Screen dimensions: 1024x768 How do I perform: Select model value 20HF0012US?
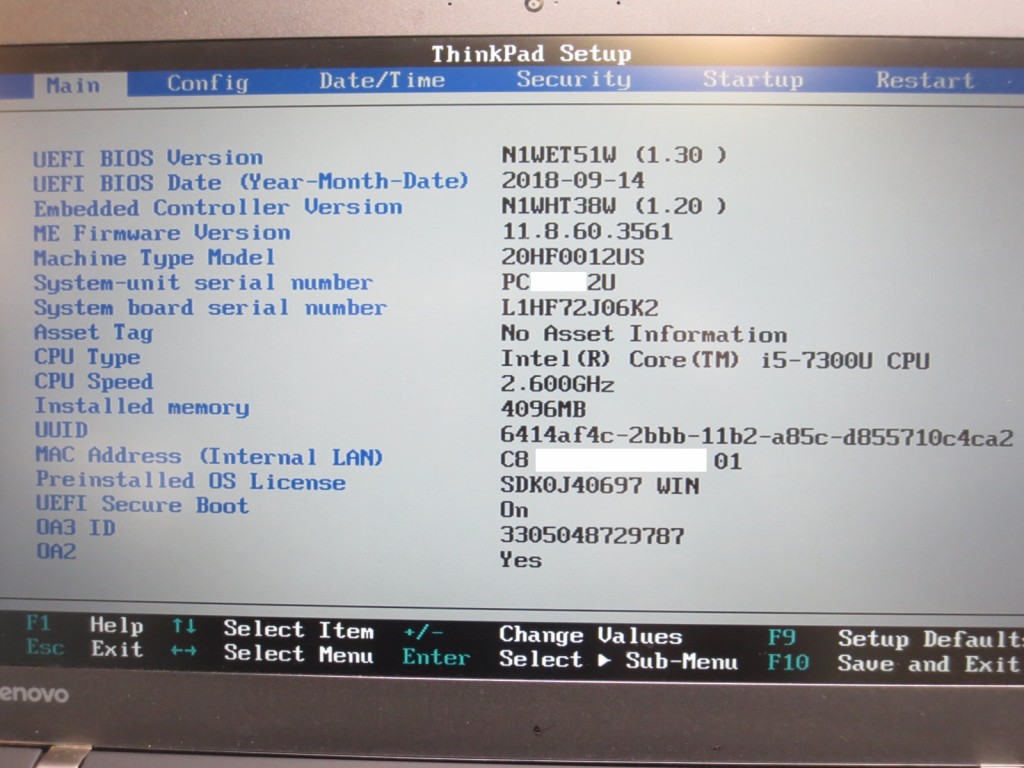pyautogui.click(x=573, y=257)
